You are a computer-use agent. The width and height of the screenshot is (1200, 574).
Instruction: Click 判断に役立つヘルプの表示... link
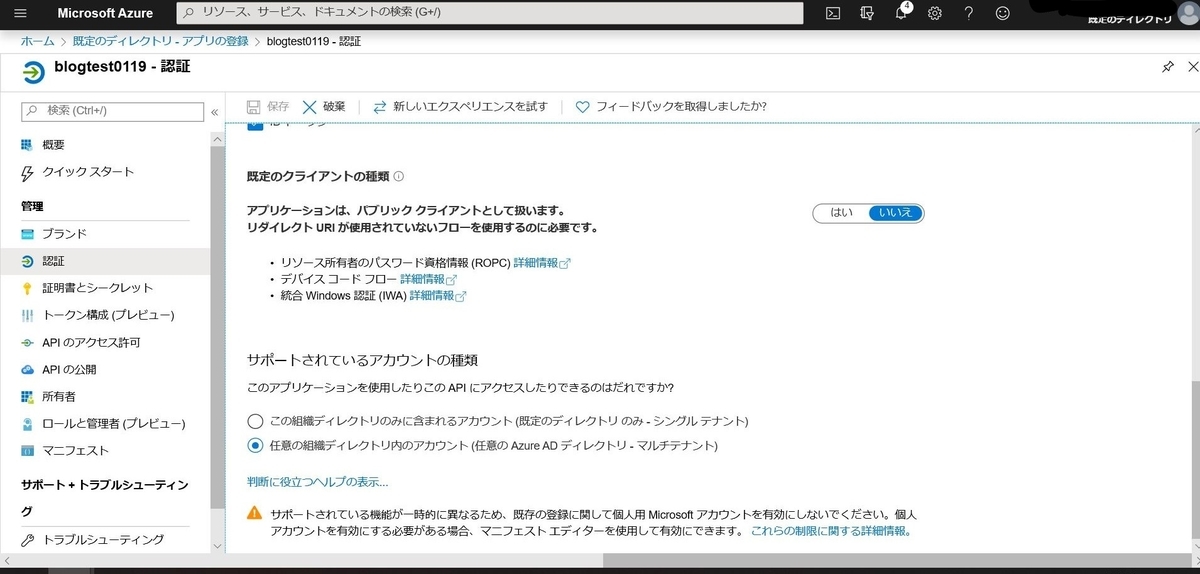point(318,482)
